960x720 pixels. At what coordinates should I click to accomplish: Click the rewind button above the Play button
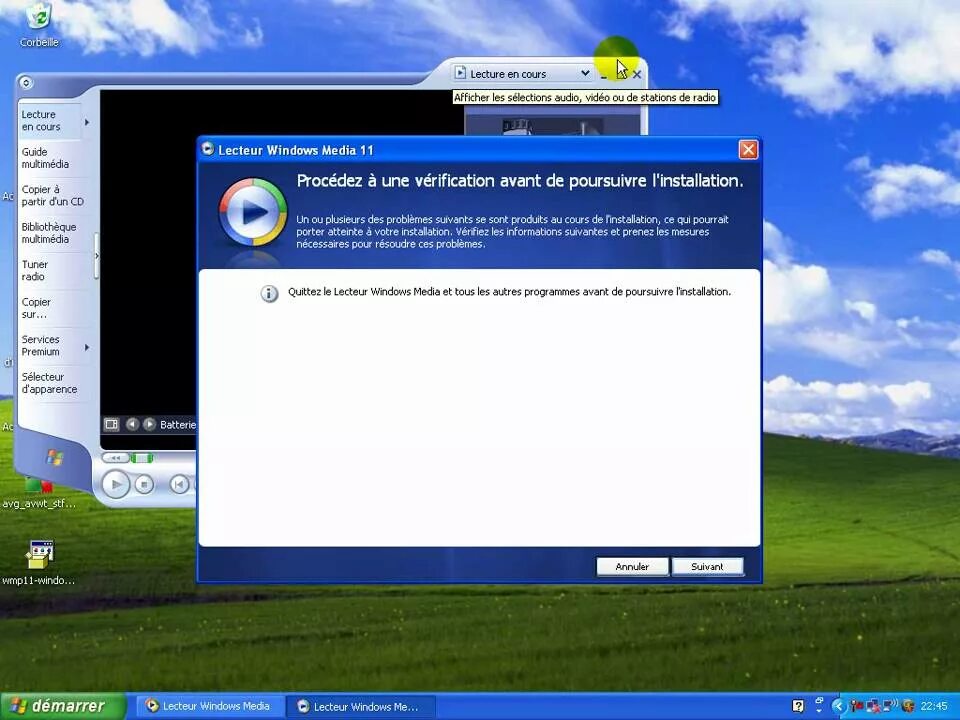(115, 457)
